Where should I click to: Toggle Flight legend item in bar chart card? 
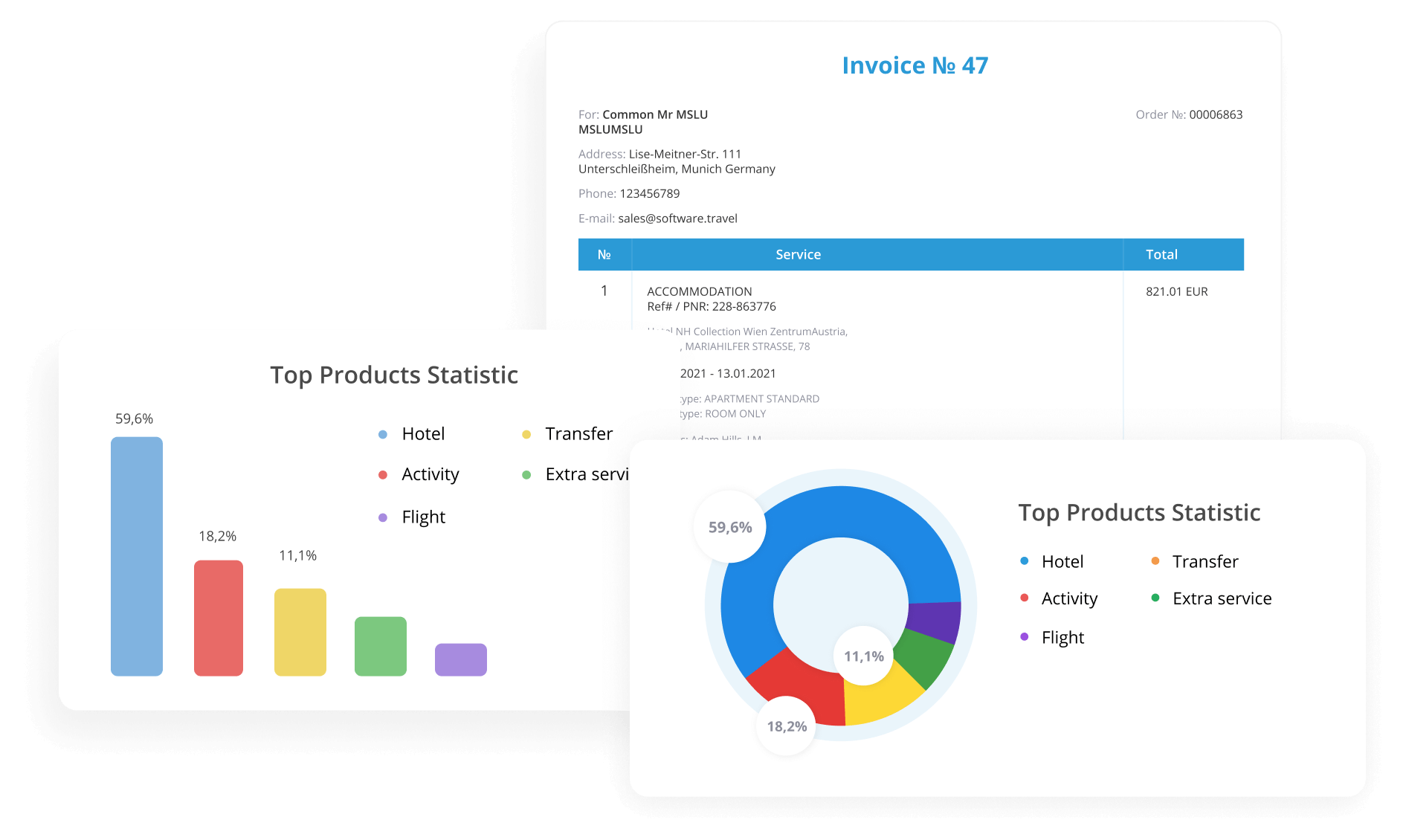[x=422, y=517]
